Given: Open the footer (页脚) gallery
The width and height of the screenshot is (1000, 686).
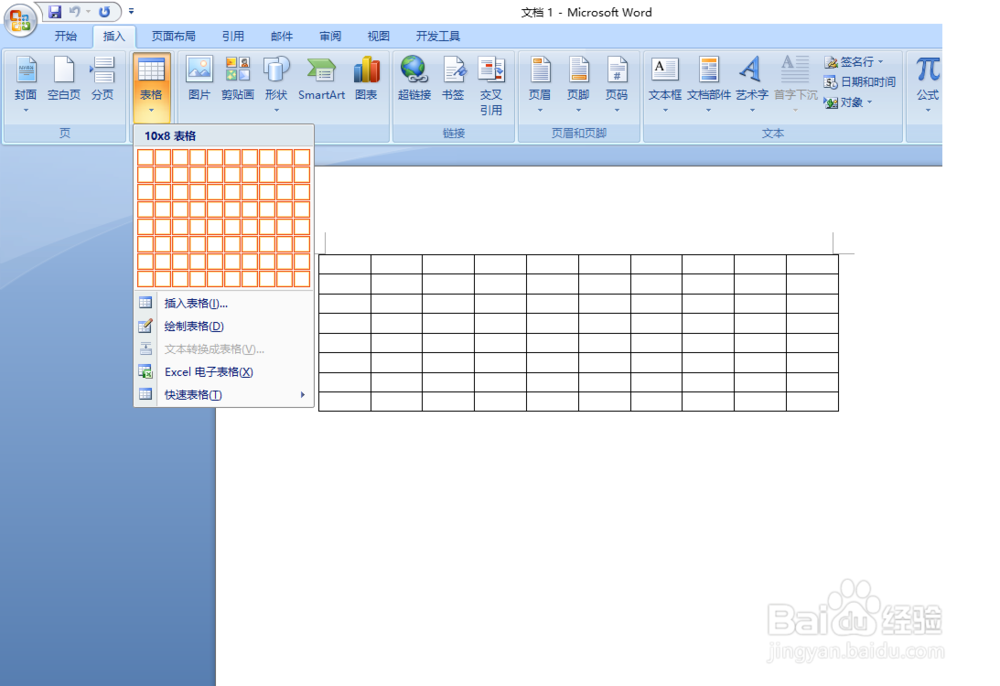Looking at the screenshot, I should 578,84.
